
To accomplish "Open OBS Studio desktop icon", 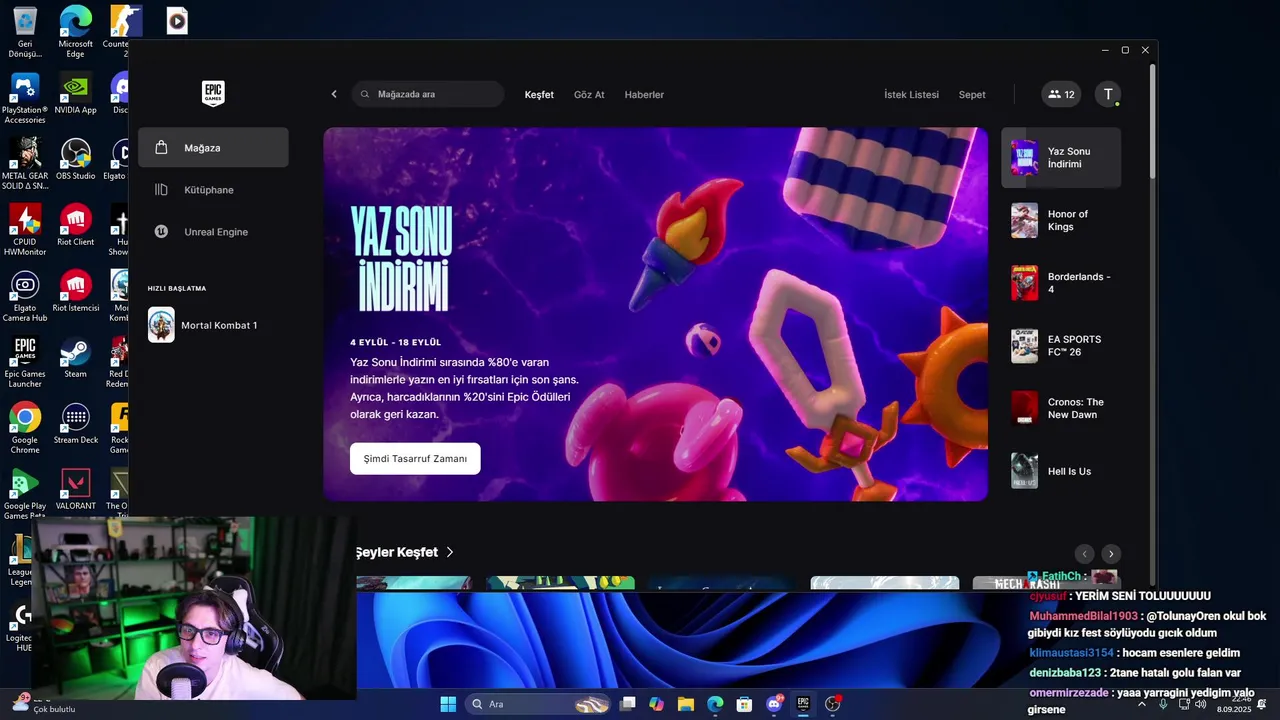I will (75, 160).
